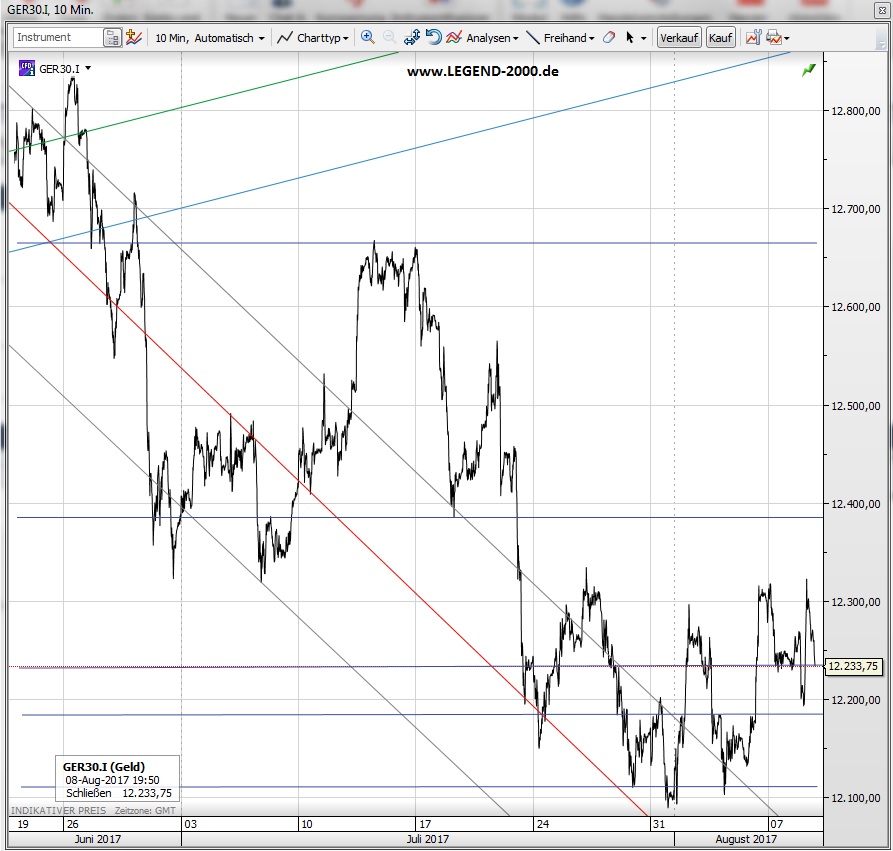
Task: Click the 12.500,00 price axis label
Action: pos(855,406)
